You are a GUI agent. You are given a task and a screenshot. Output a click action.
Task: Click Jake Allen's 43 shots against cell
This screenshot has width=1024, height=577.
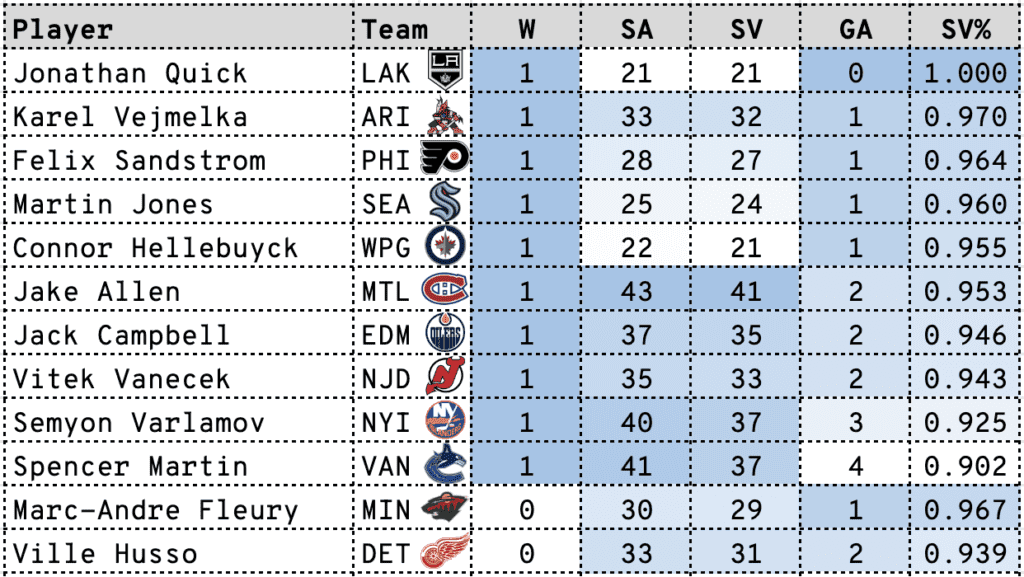(x=636, y=291)
